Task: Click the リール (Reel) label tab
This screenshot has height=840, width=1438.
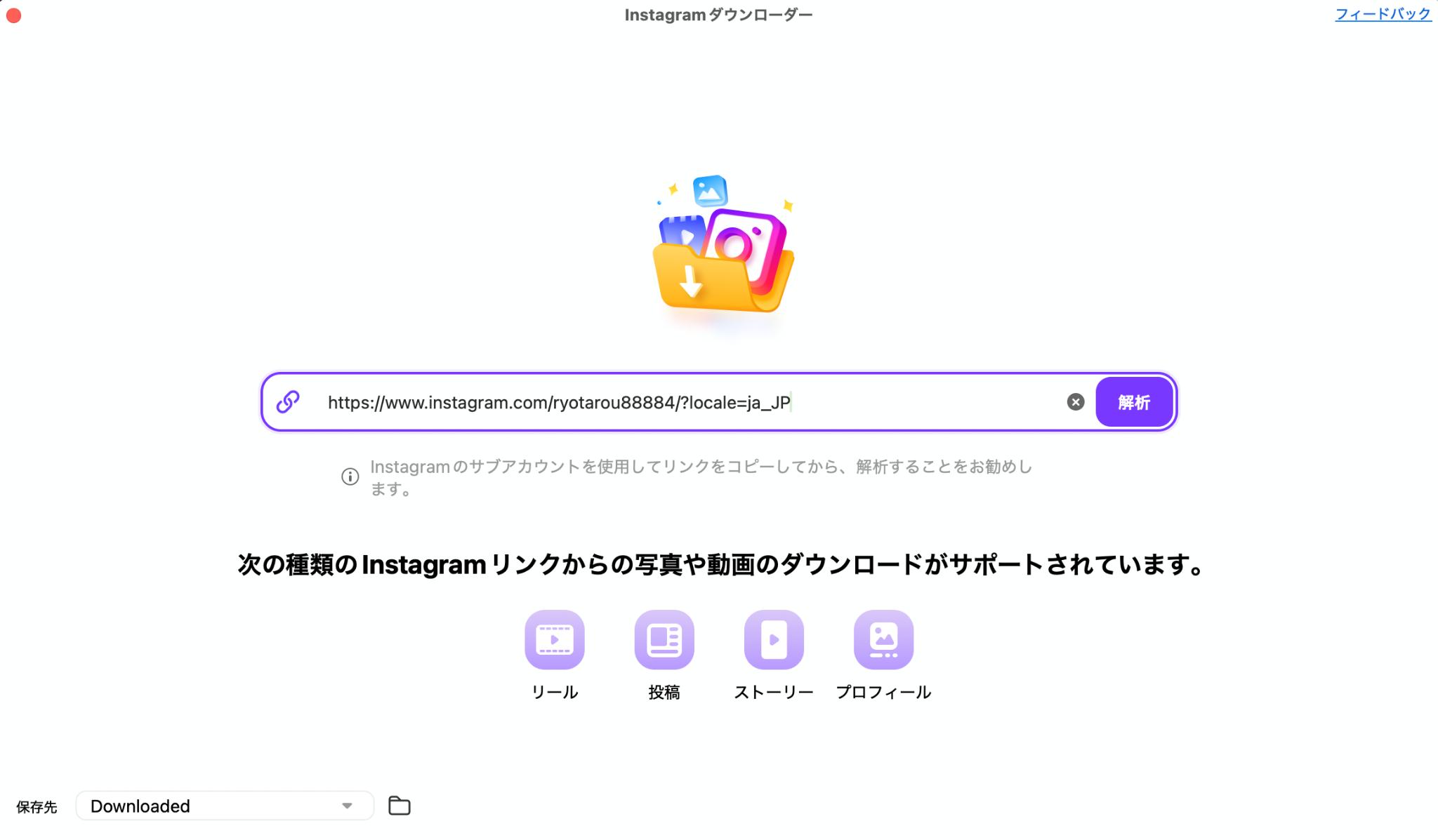Action: pos(554,692)
